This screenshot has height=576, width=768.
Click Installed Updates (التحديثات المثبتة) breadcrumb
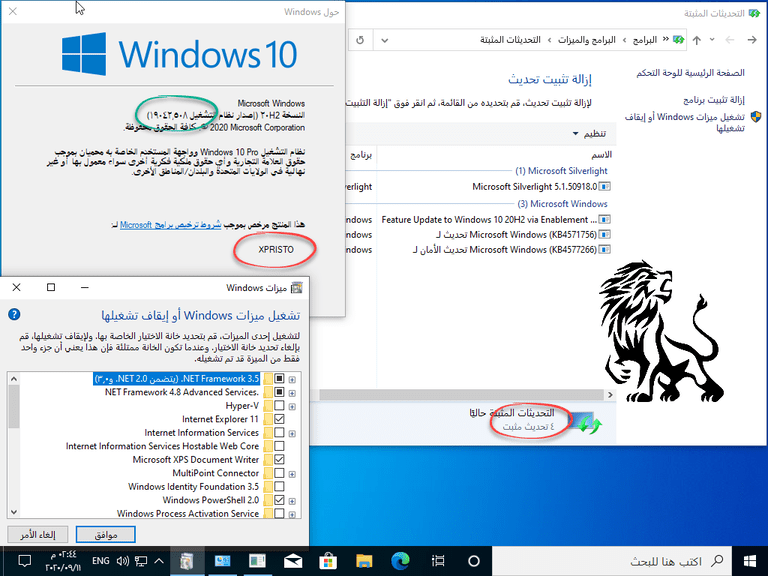[510, 40]
